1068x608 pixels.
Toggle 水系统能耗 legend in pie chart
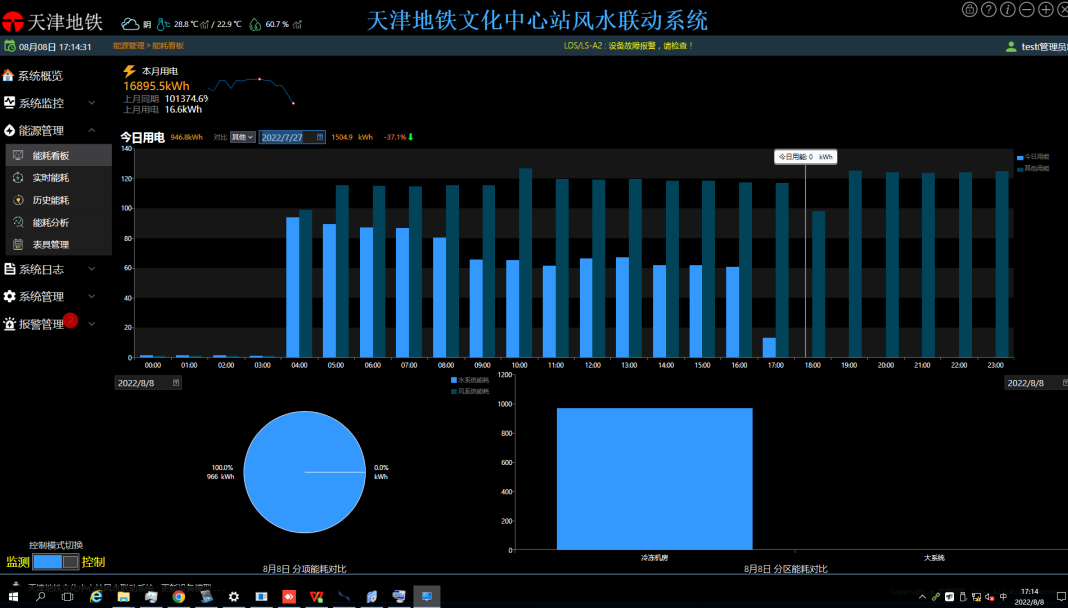[x=470, y=381]
